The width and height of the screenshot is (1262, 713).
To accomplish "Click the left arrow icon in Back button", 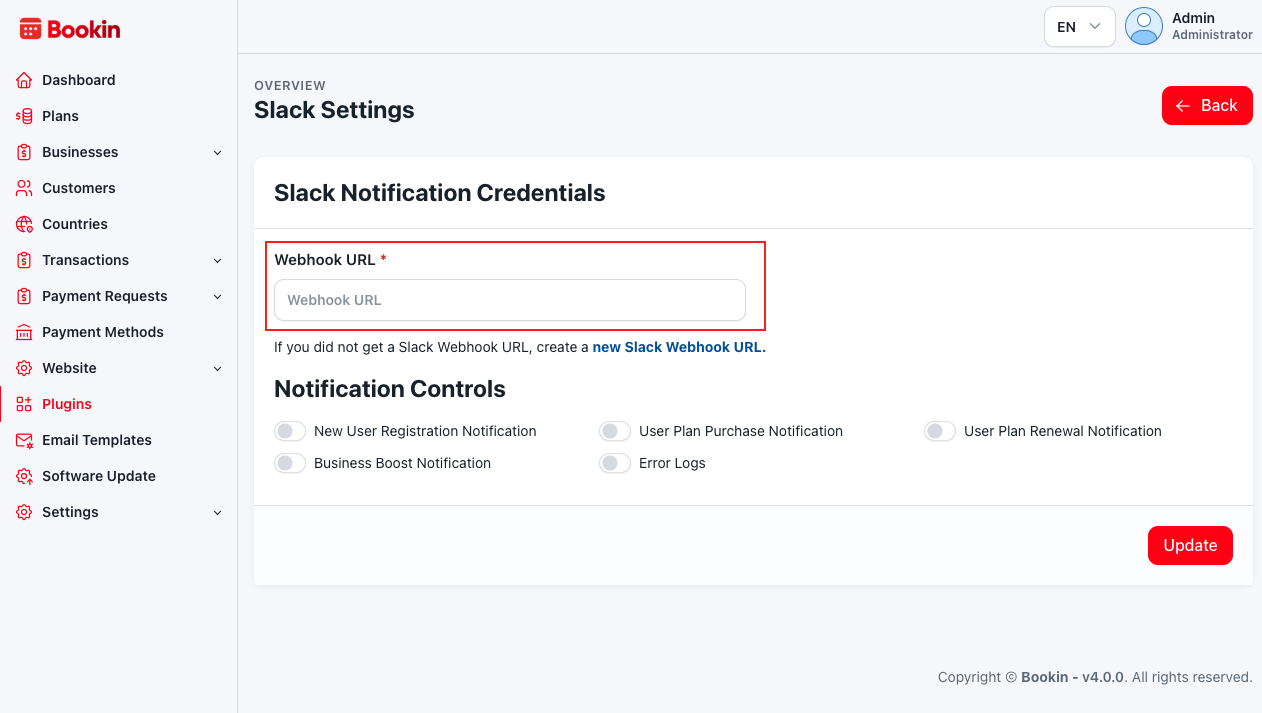I will point(1183,106).
